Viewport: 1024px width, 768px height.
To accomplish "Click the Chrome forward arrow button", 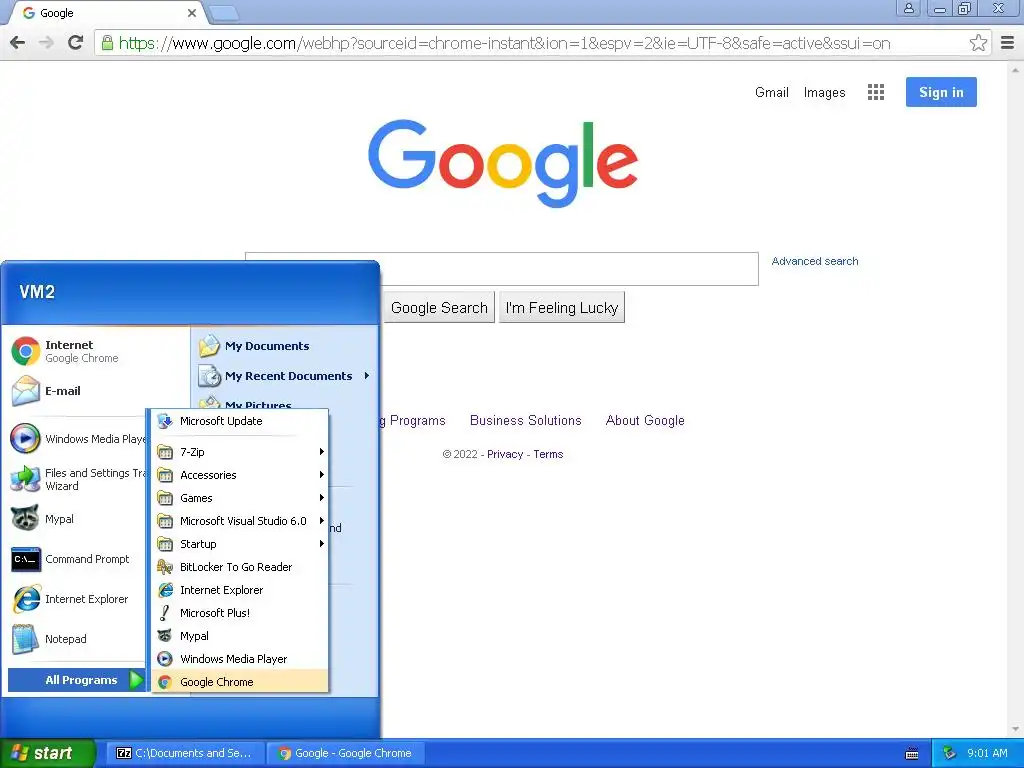I will [46, 43].
